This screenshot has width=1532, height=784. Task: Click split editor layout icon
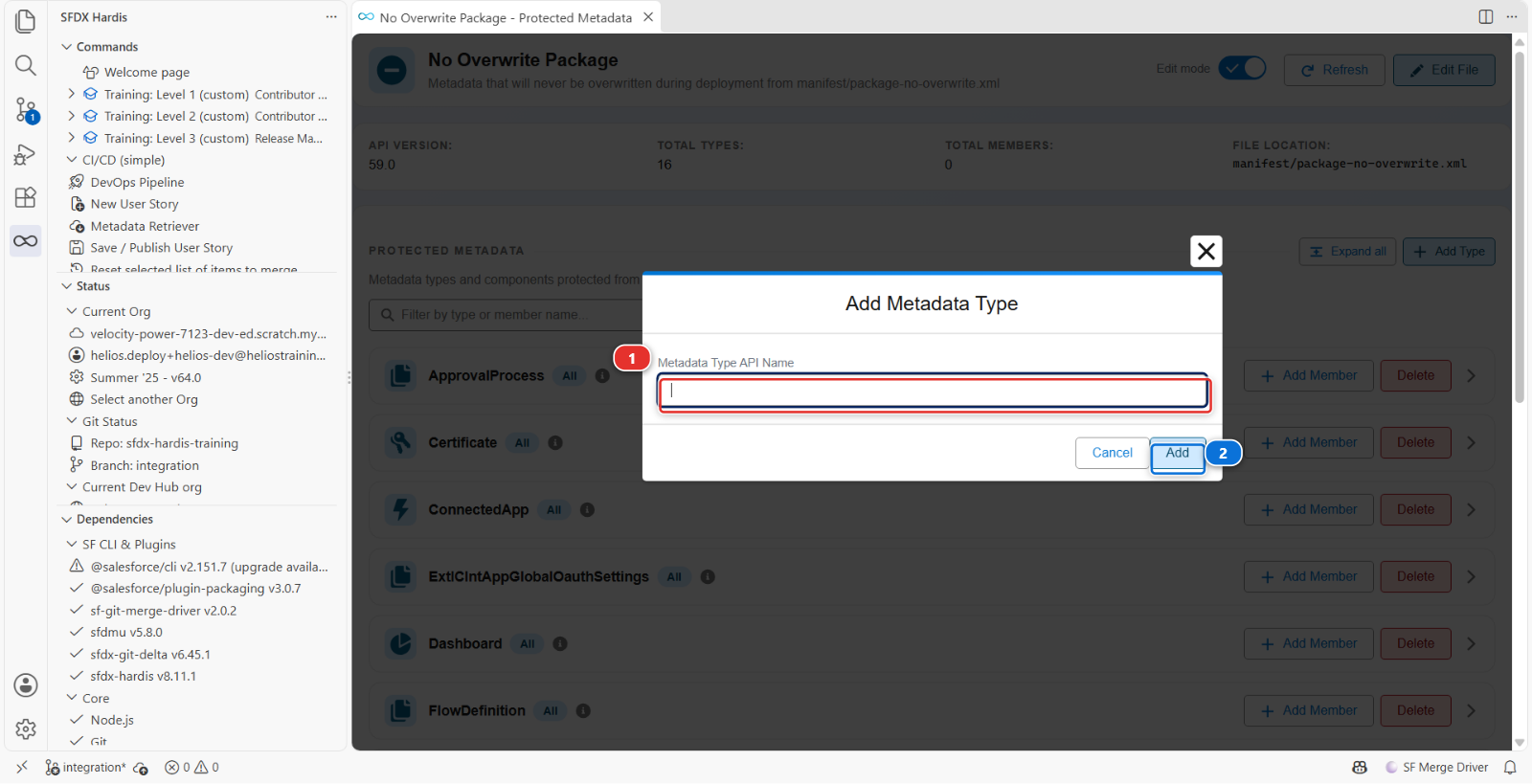[x=1486, y=16]
